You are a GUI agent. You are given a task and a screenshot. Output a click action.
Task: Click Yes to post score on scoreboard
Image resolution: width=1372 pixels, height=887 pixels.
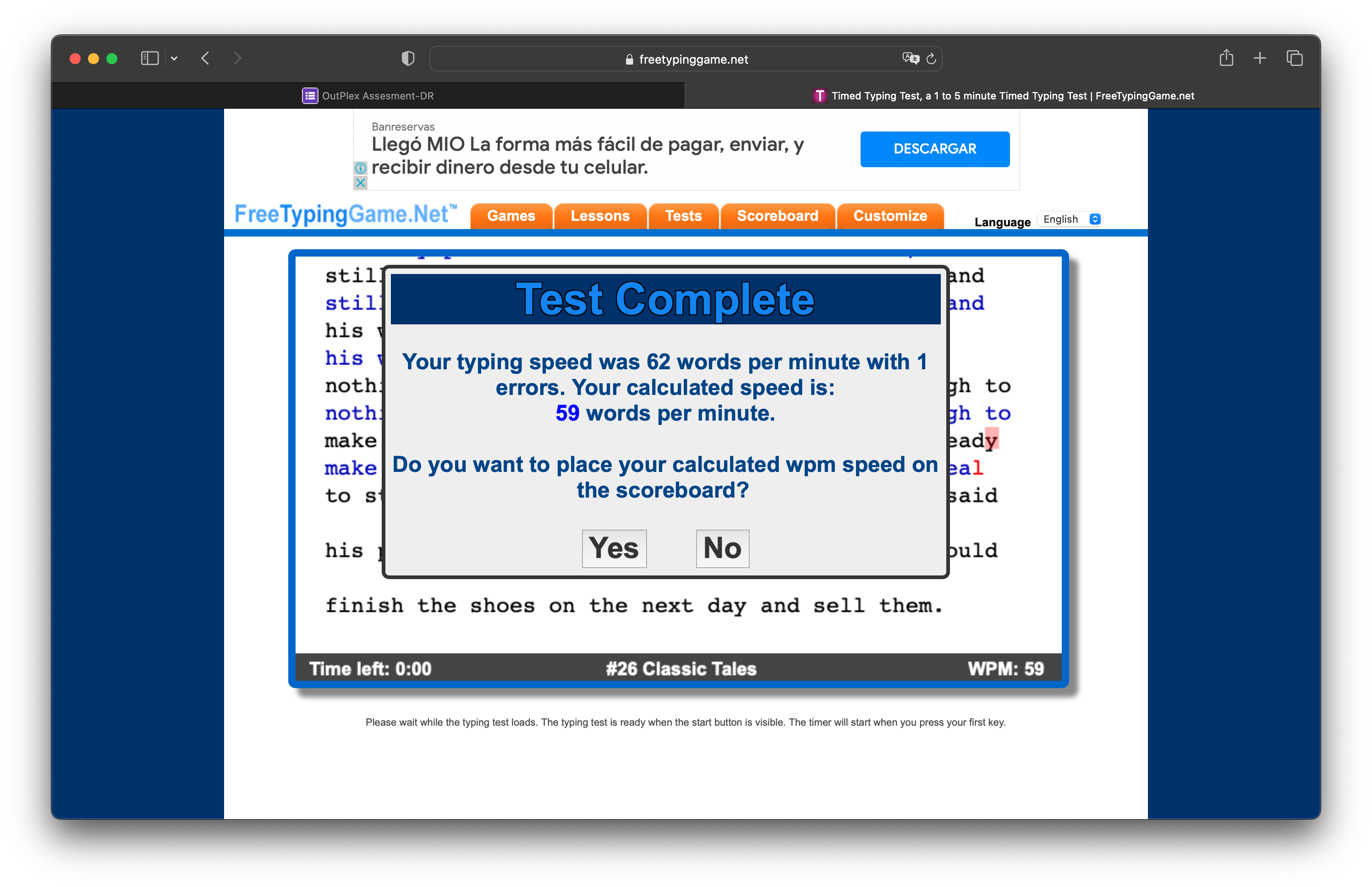click(x=614, y=548)
